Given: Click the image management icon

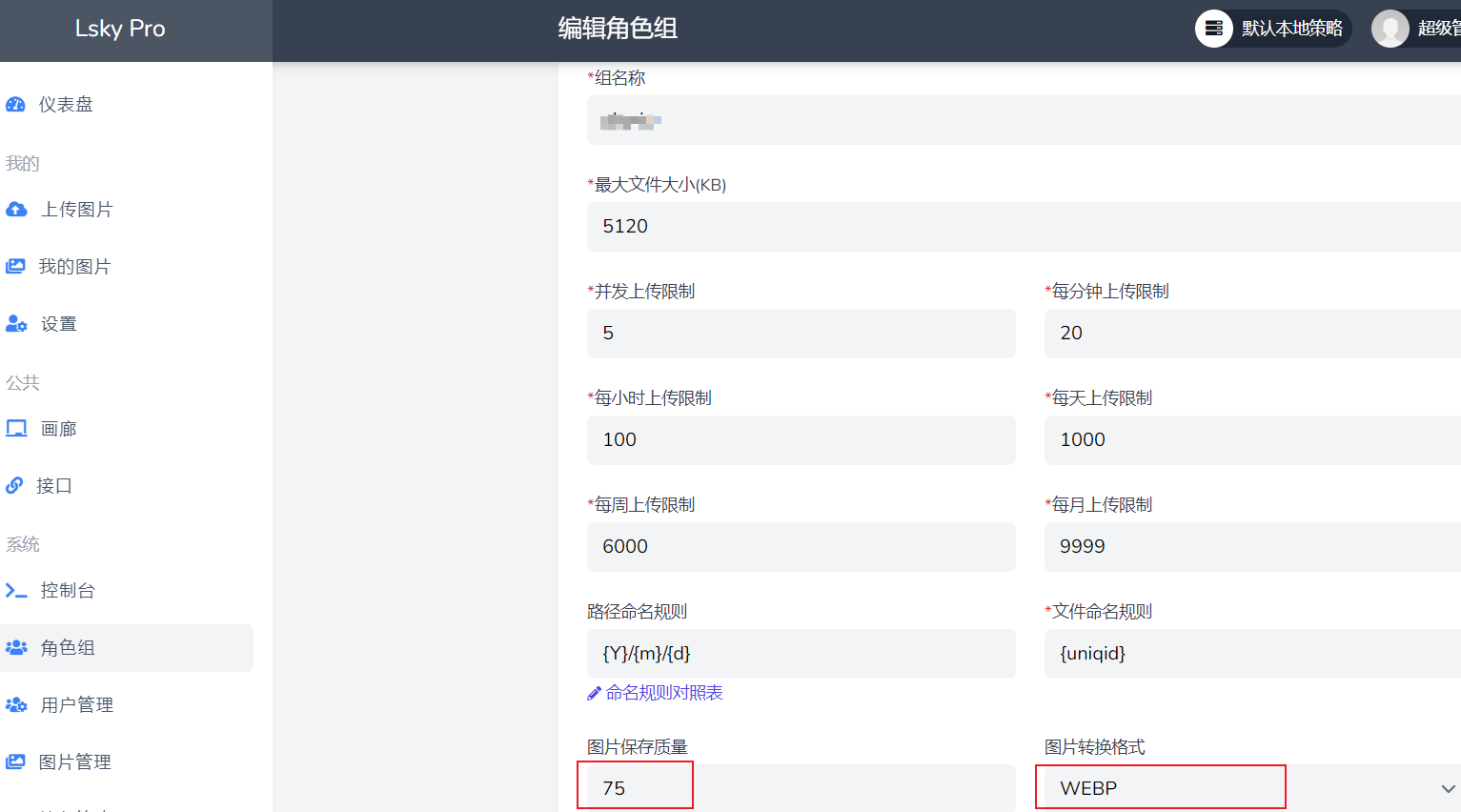Looking at the screenshot, I should coord(15,762).
